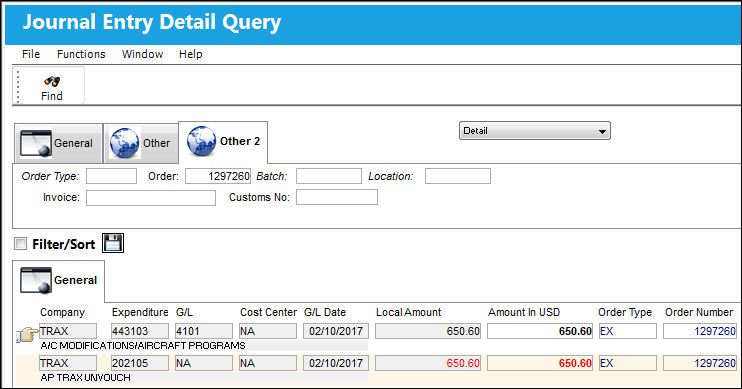Screen dimensions: 742x389
Task: Click order number 1297260 link in first row
Action: click(715, 331)
